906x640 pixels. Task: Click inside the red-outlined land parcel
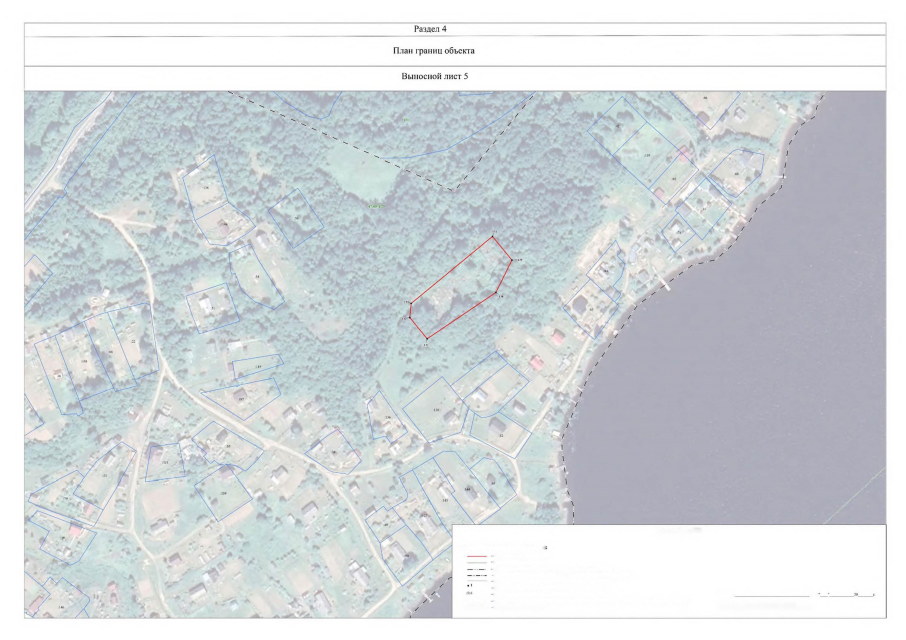tap(462, 288)
